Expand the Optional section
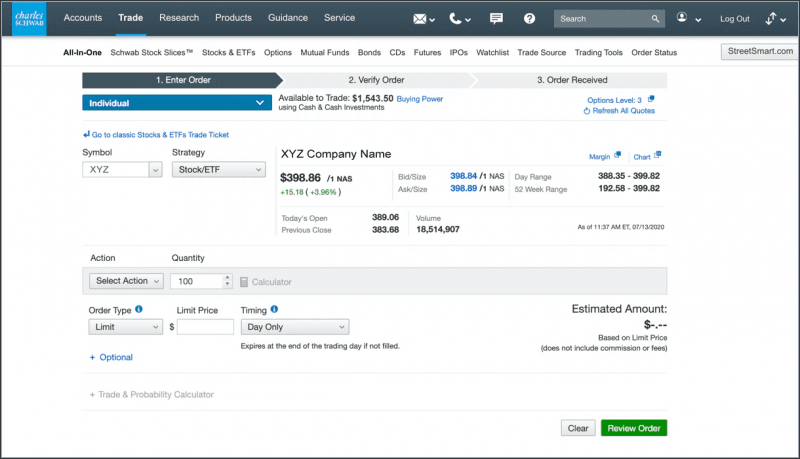Image resolution: width=800 pixels, height=459 pixels. (111, 358)
